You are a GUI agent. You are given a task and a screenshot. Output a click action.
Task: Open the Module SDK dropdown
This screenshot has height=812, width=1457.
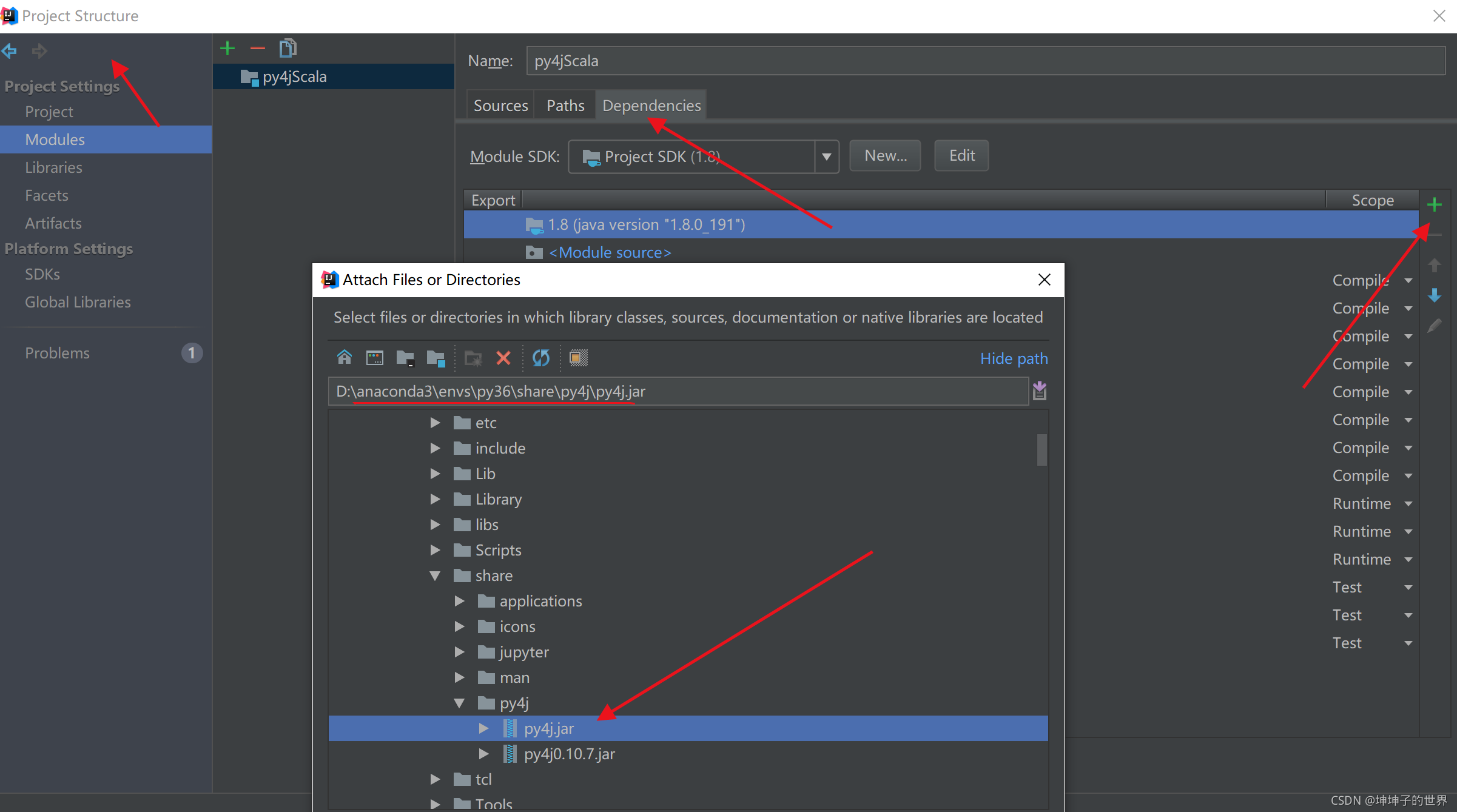tap(826, 156)
